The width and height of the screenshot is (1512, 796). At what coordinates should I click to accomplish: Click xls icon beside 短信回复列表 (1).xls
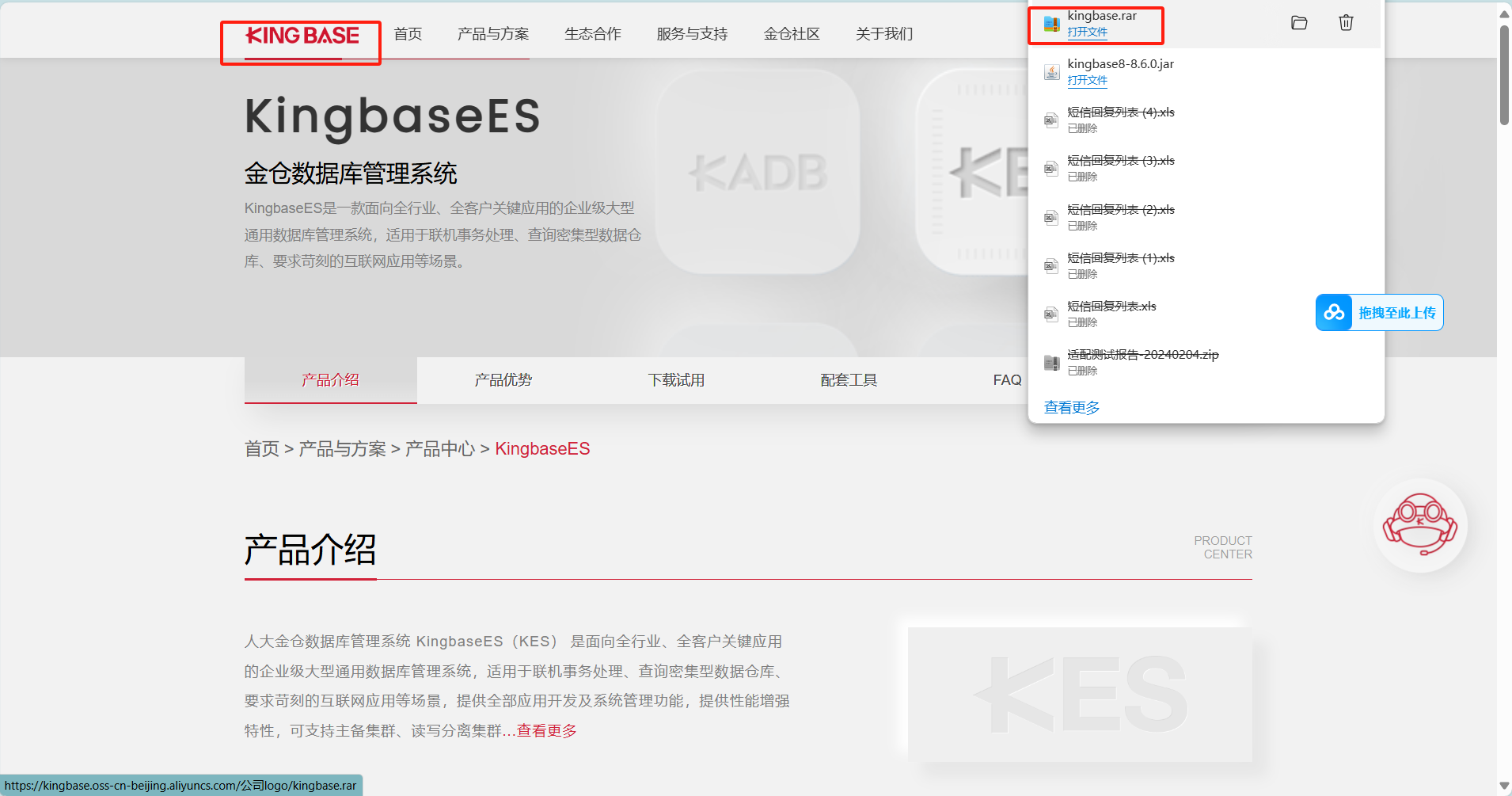point(1051,266)
